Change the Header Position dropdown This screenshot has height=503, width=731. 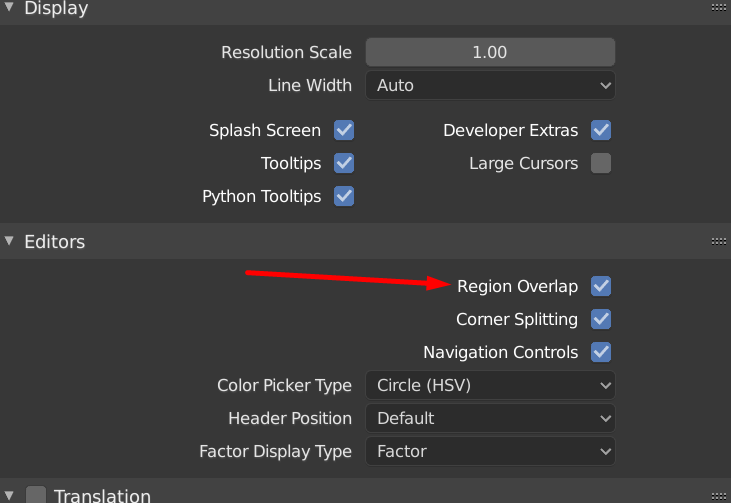click(x=490, y=418)
